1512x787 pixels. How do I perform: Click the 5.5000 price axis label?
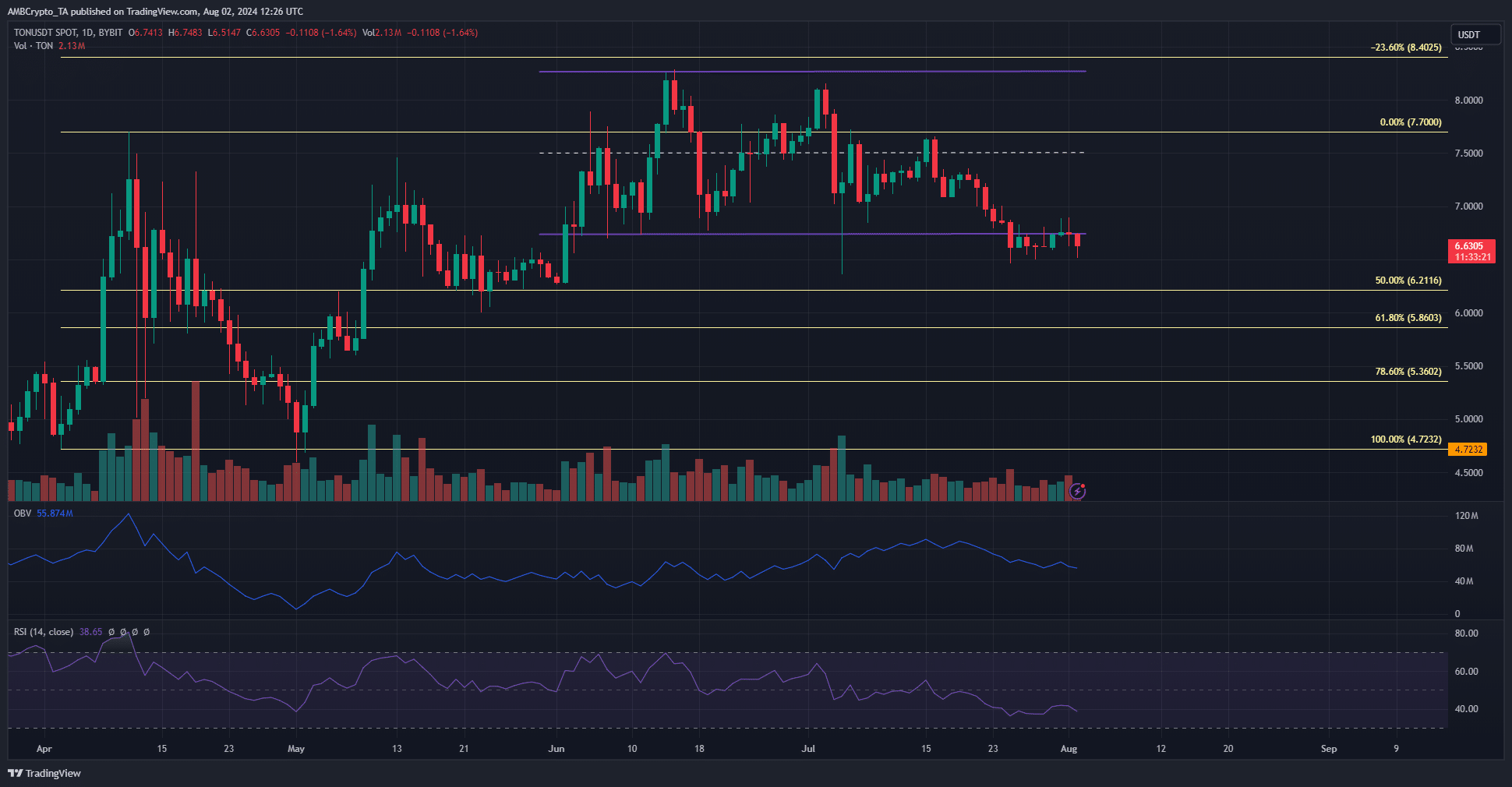coord(1469,366)
